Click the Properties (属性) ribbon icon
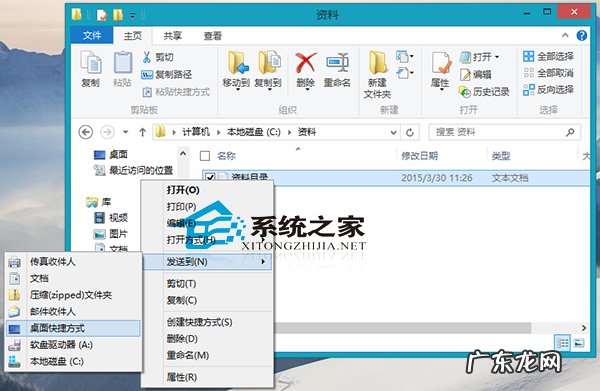Image resolution: width=600 pixels, height=391 pixels. click(441, 63)
